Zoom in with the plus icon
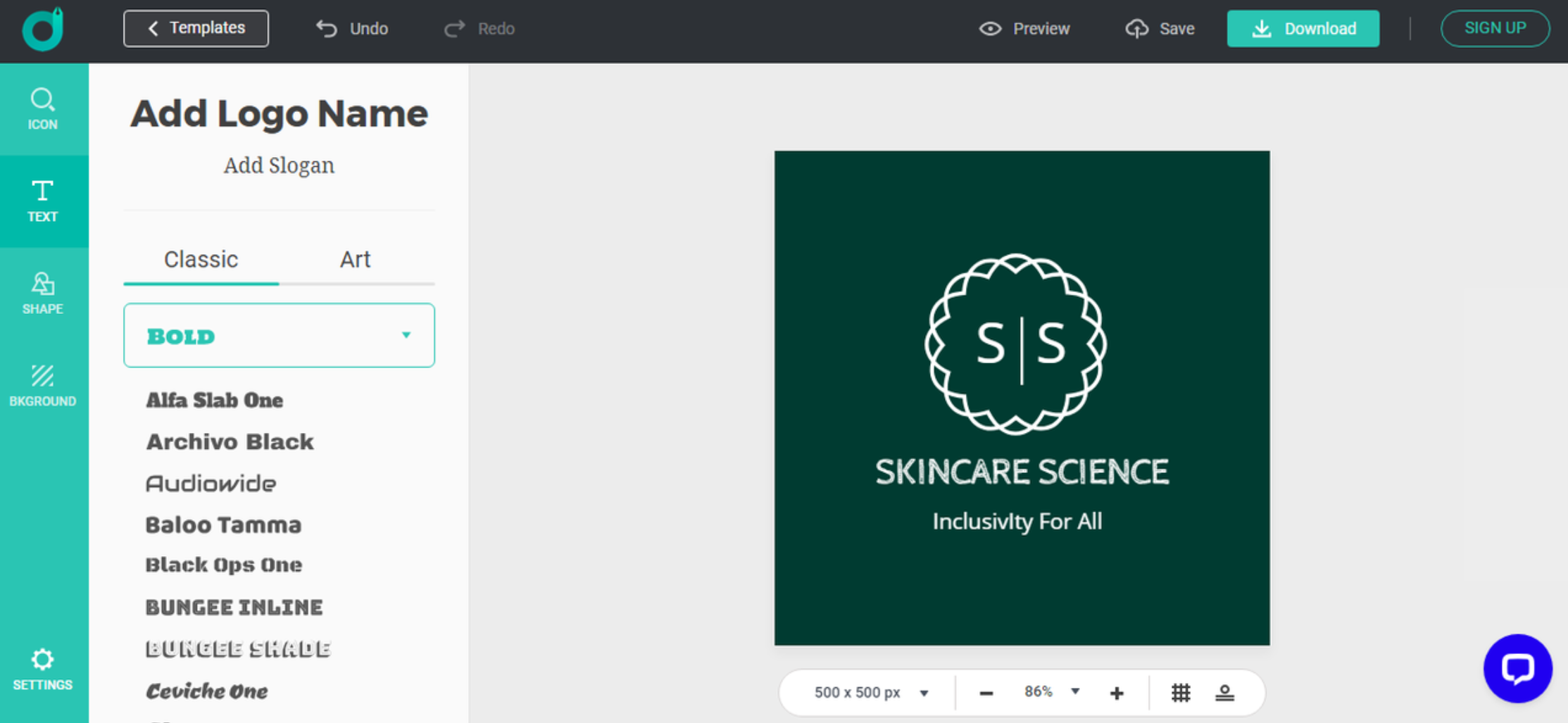The width and height of the screenshot is (1568, 723). [x=1117, y=692]
